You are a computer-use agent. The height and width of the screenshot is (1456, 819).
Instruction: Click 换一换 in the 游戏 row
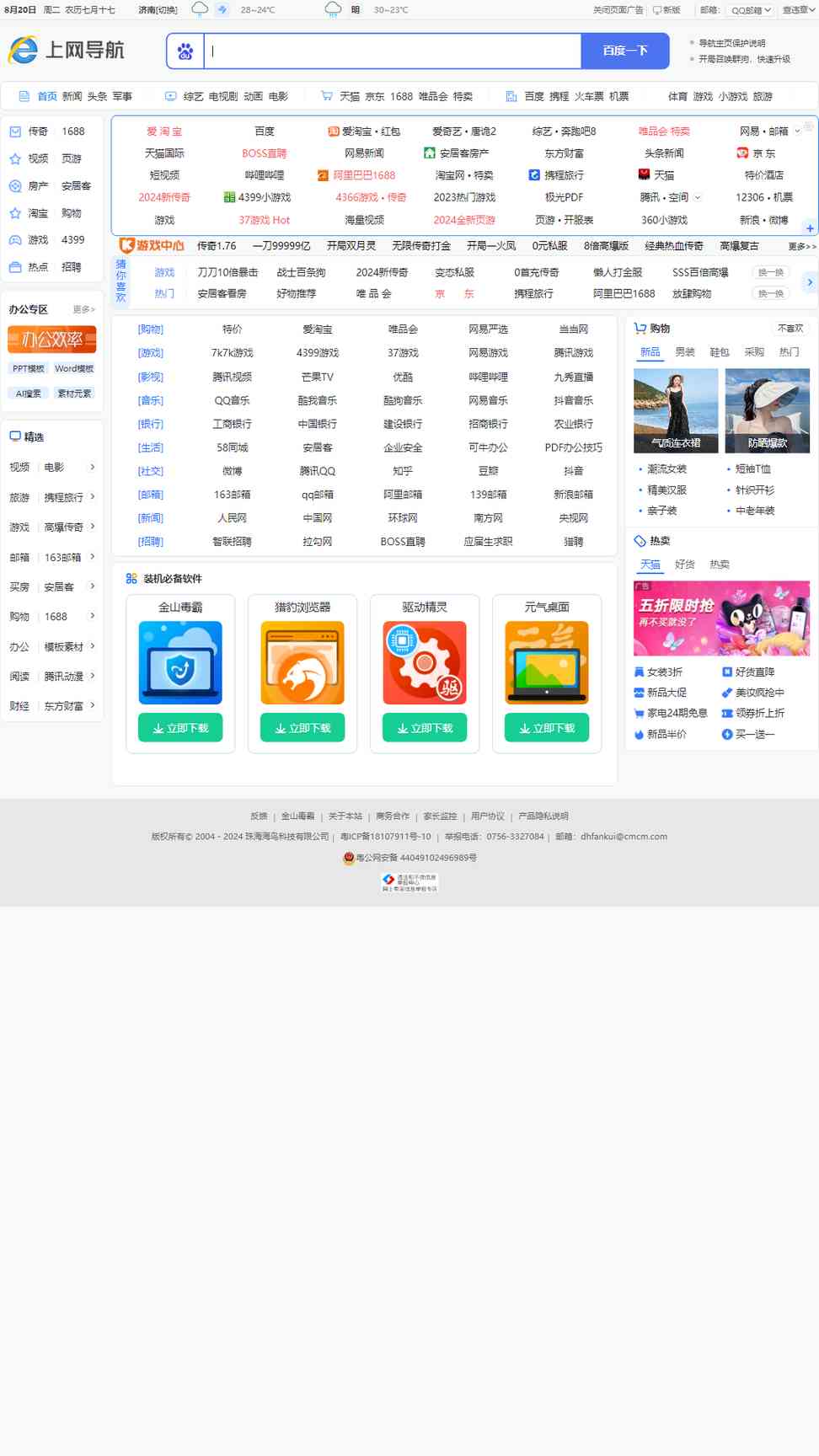tap(770, 272)
